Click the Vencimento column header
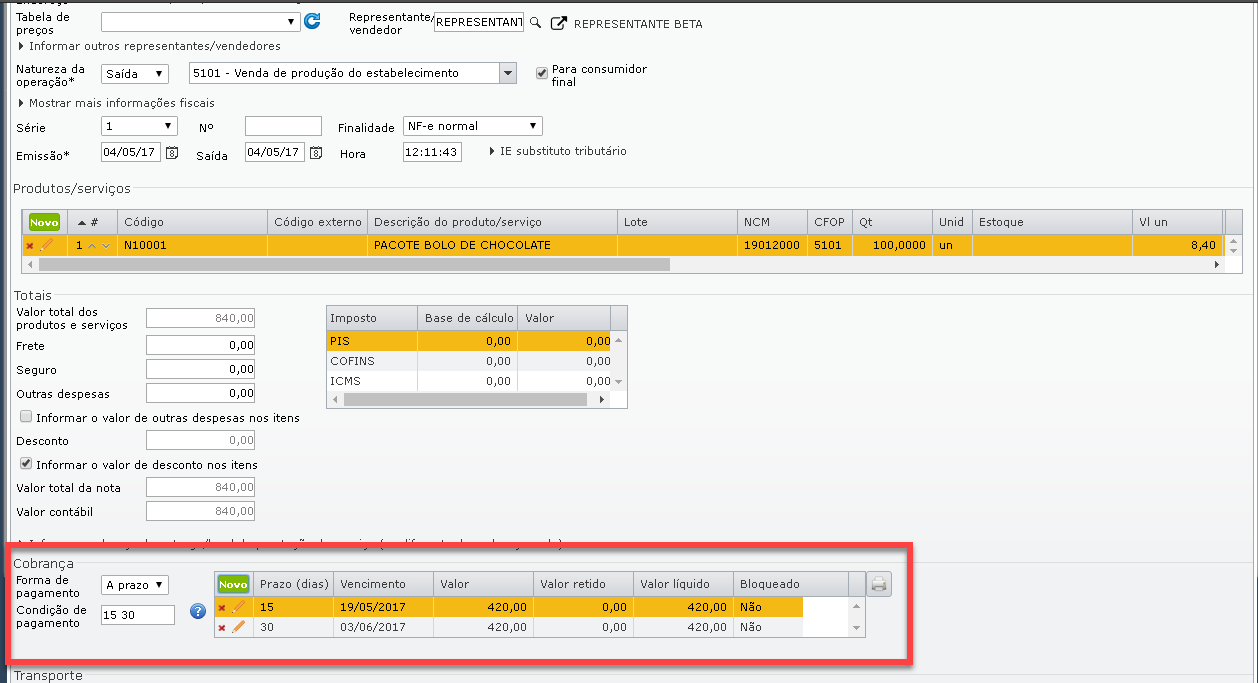 (x=383, y=584)
